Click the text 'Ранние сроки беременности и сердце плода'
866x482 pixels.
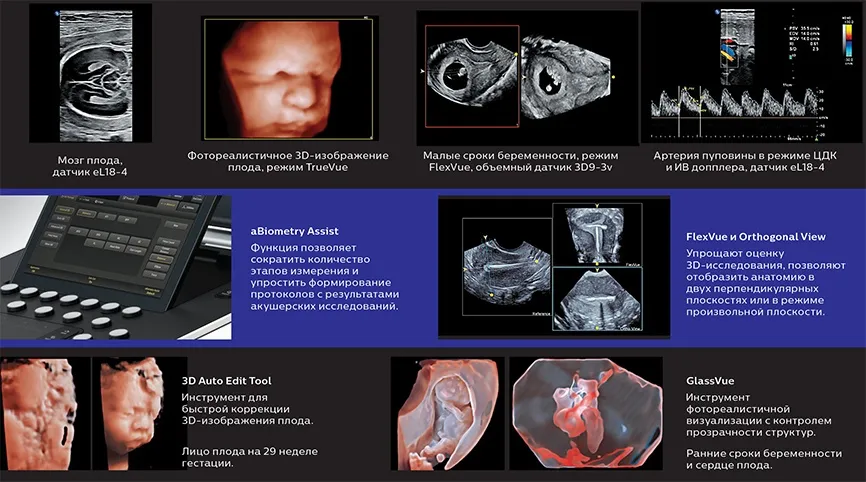coord(764,459)
